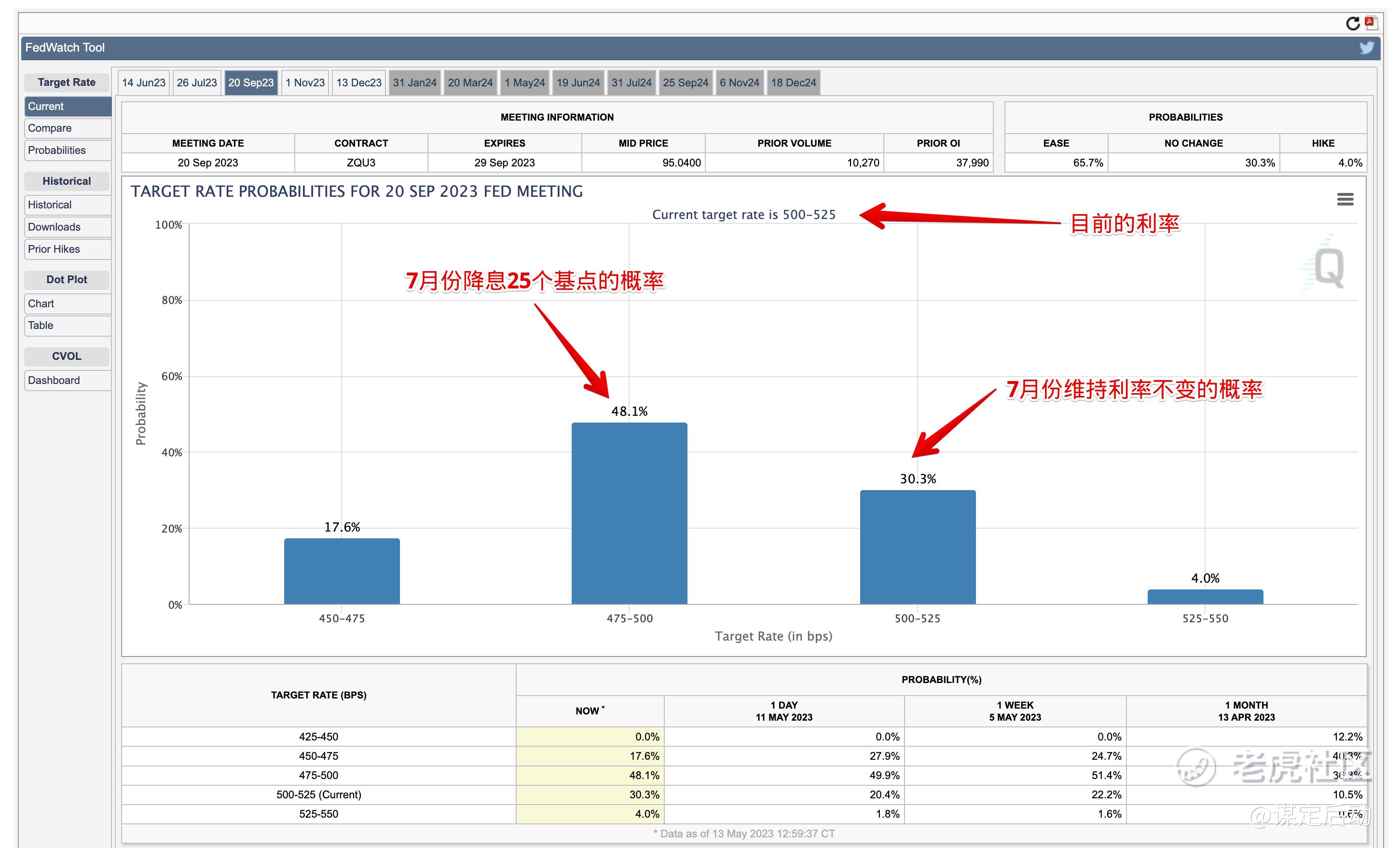Open the Dot Plot Chart item
Viewport: 1400px width, 848px height.
pos(67,304)
